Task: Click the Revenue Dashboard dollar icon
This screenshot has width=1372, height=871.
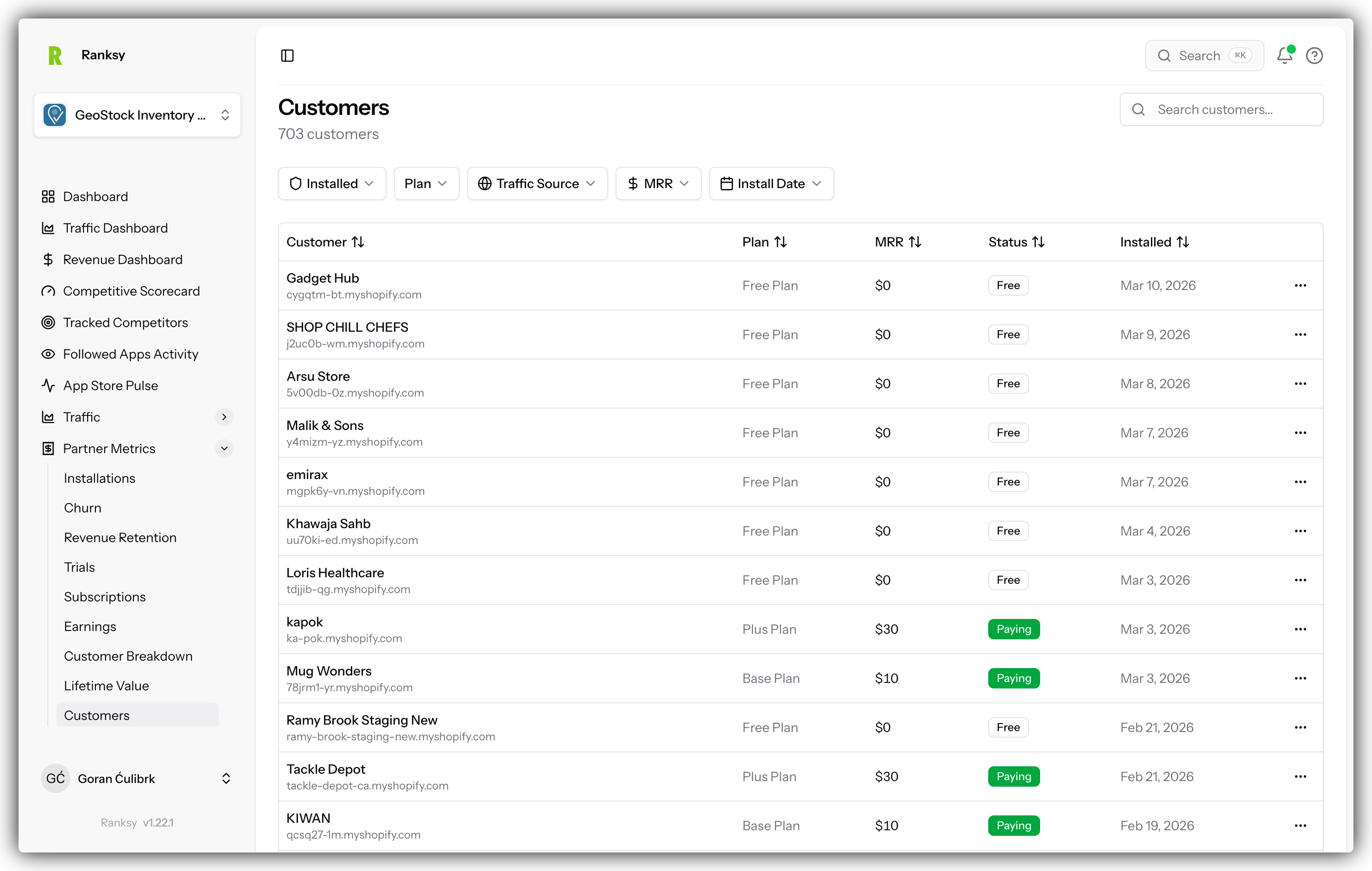Action: click(x=48, y=260)
